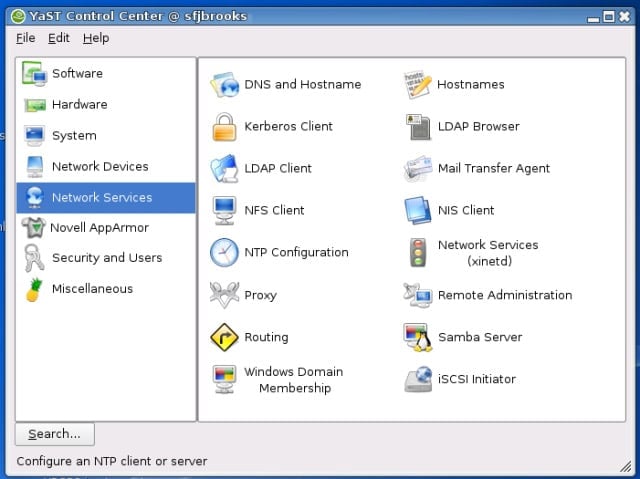Open the iSCSI Initiator disk icon

[418, 379]
